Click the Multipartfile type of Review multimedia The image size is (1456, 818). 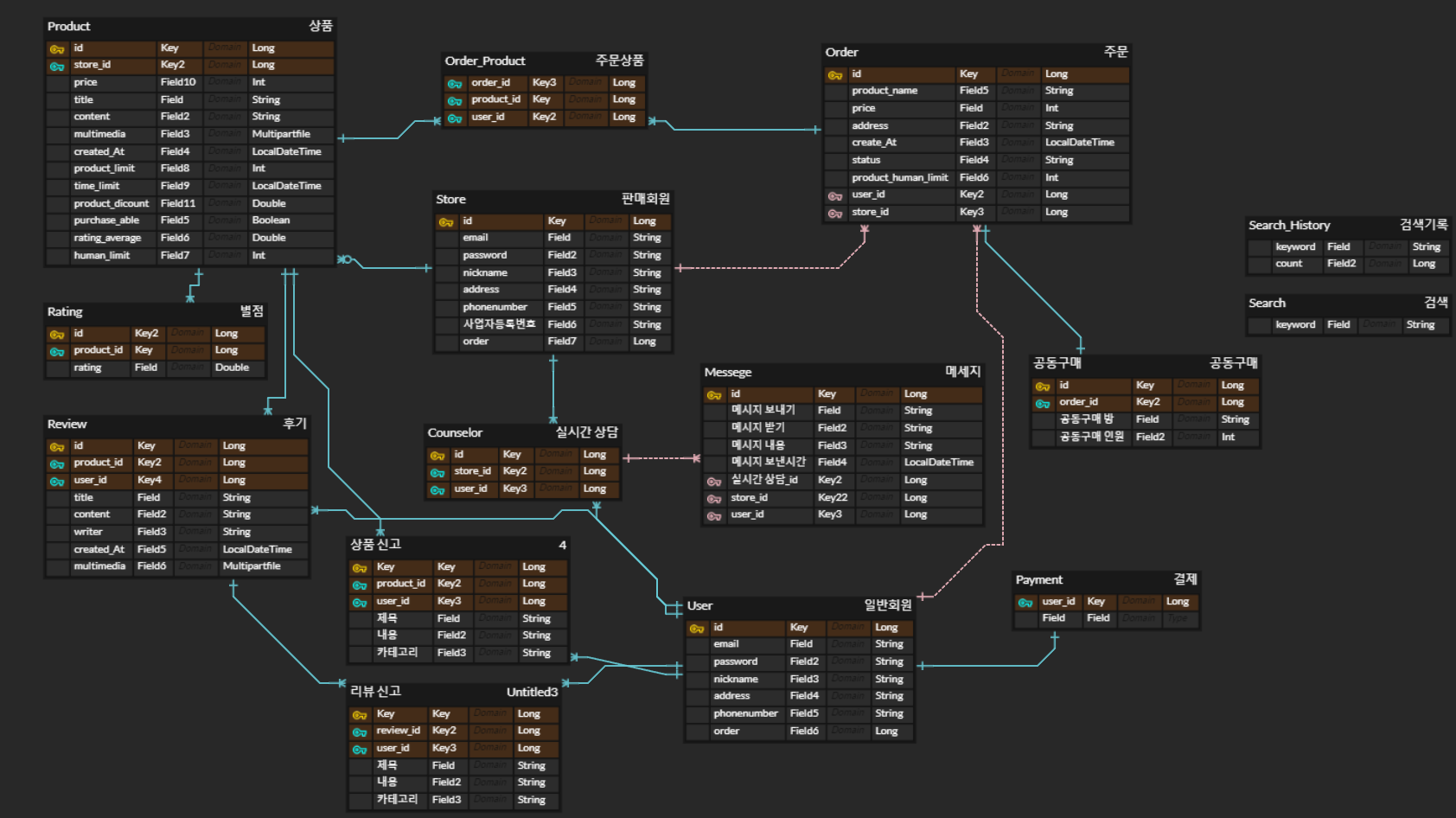pyautogui.click(x=252, y=566)
